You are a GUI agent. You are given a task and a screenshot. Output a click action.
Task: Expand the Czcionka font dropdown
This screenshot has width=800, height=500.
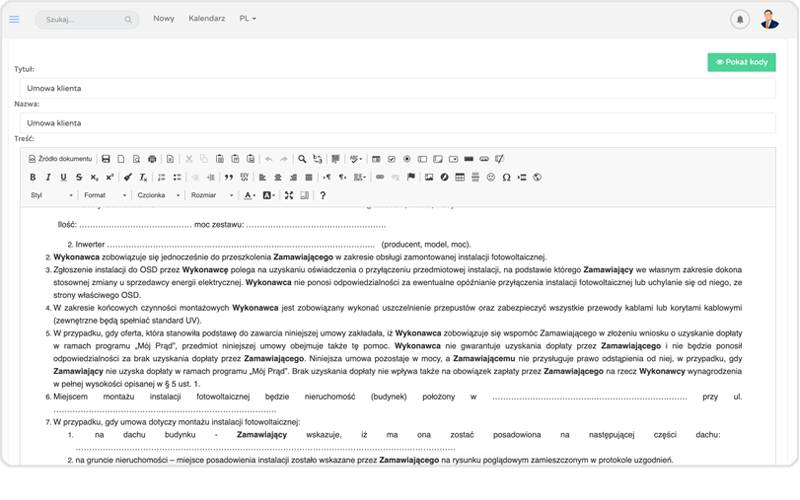pos(158,195)
